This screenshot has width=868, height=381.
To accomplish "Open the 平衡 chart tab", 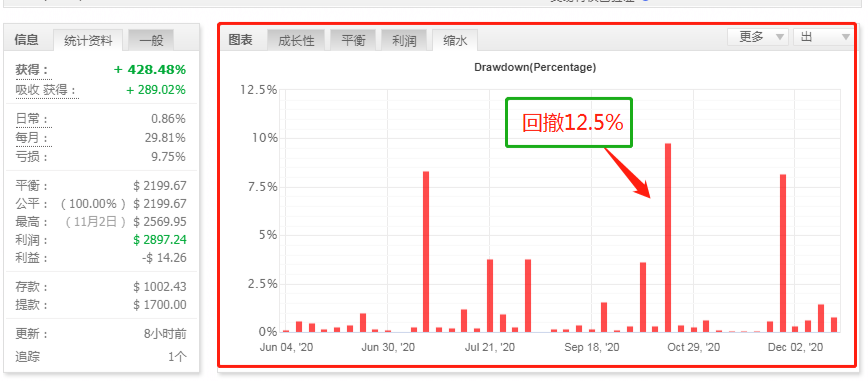I will click(353, 40).
